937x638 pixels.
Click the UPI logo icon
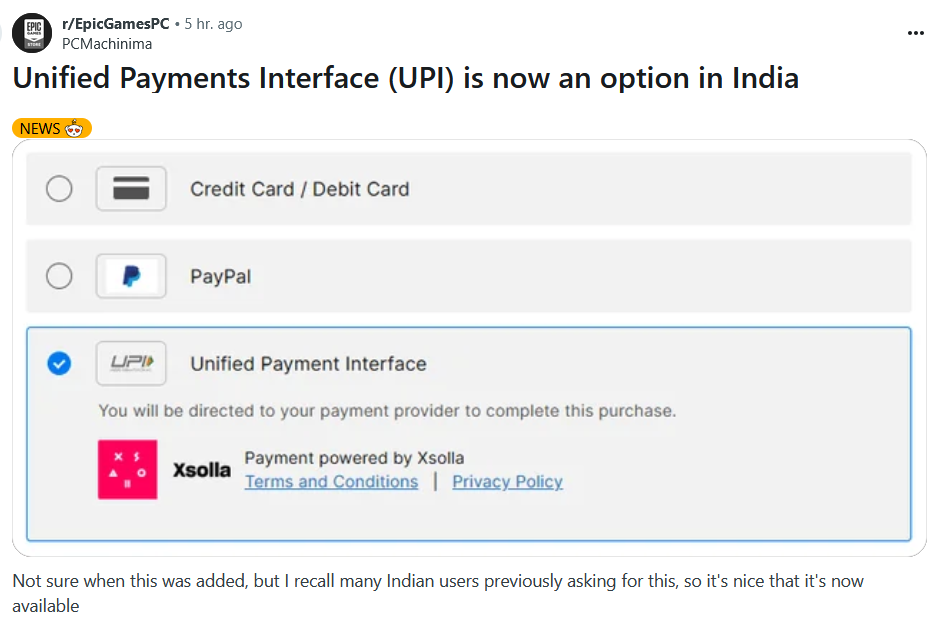click(x=131, y=363)
